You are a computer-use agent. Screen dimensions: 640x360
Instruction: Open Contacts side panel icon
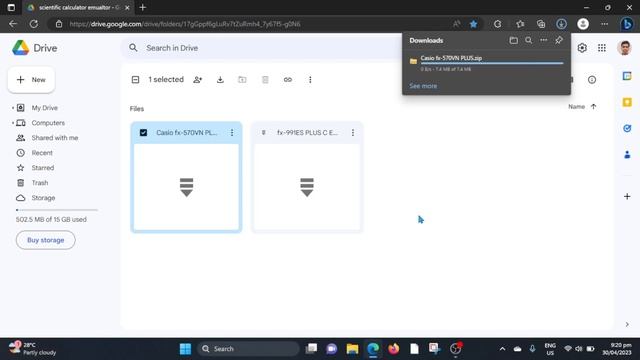[627, 155]
